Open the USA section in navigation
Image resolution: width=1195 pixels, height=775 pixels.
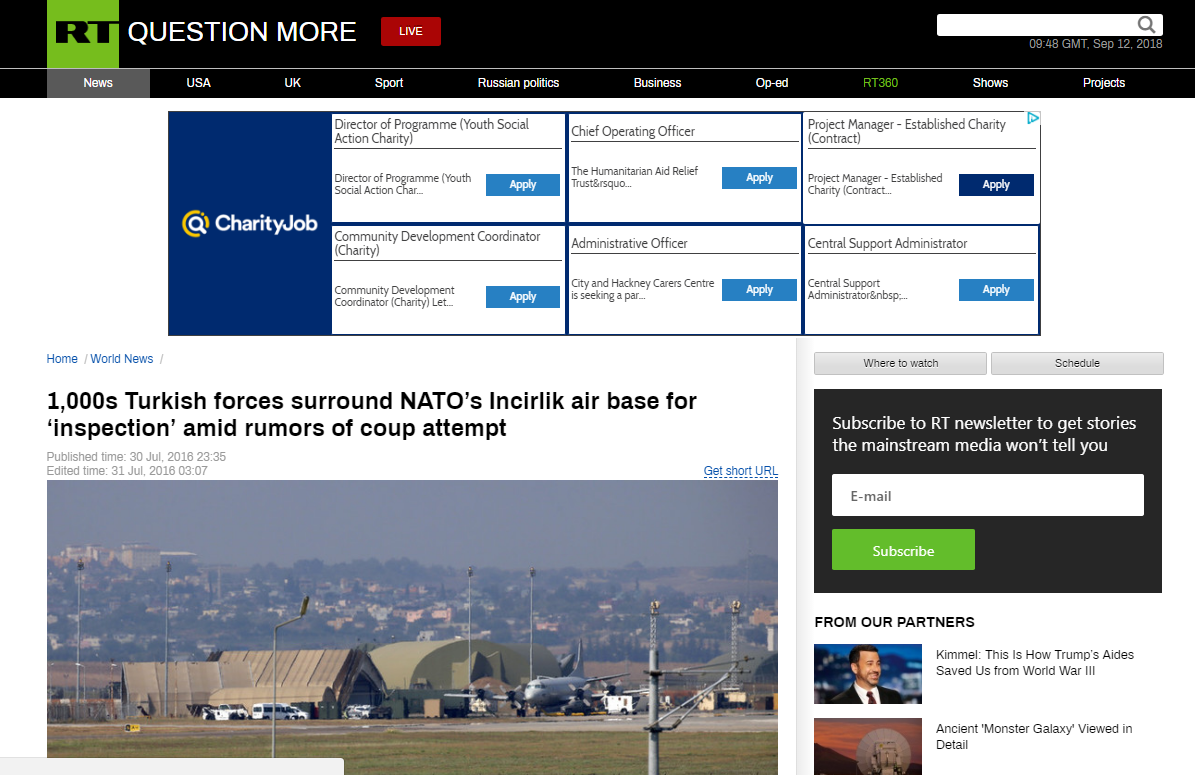199,83
